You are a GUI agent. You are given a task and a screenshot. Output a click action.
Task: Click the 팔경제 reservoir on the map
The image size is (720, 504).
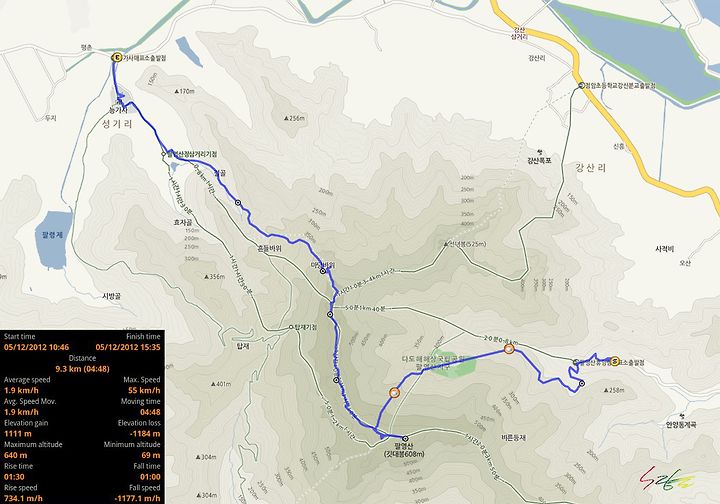pyautogui.click(x=53, y=240)
